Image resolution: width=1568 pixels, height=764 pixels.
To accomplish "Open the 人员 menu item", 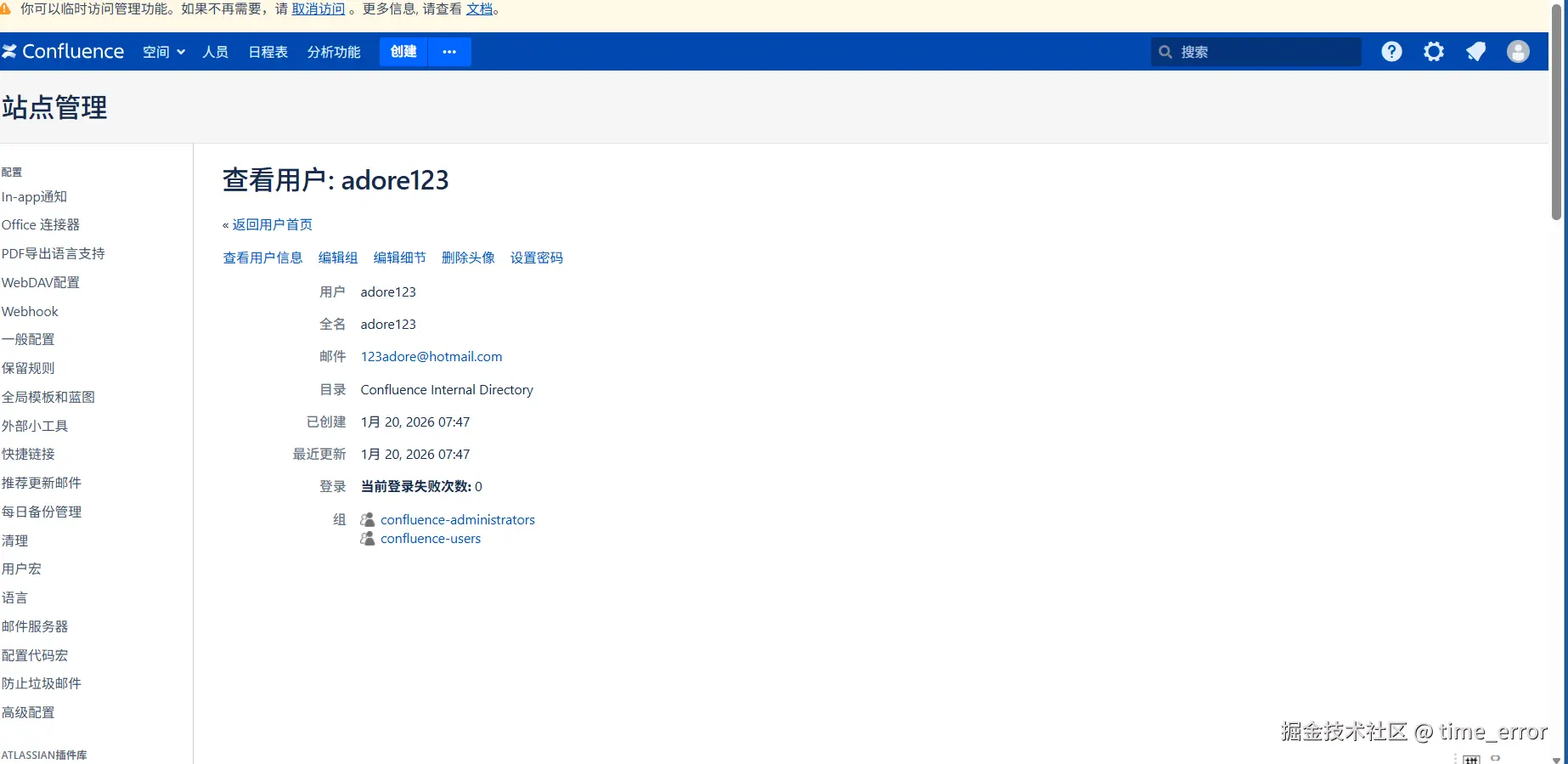I will point(216,52).
